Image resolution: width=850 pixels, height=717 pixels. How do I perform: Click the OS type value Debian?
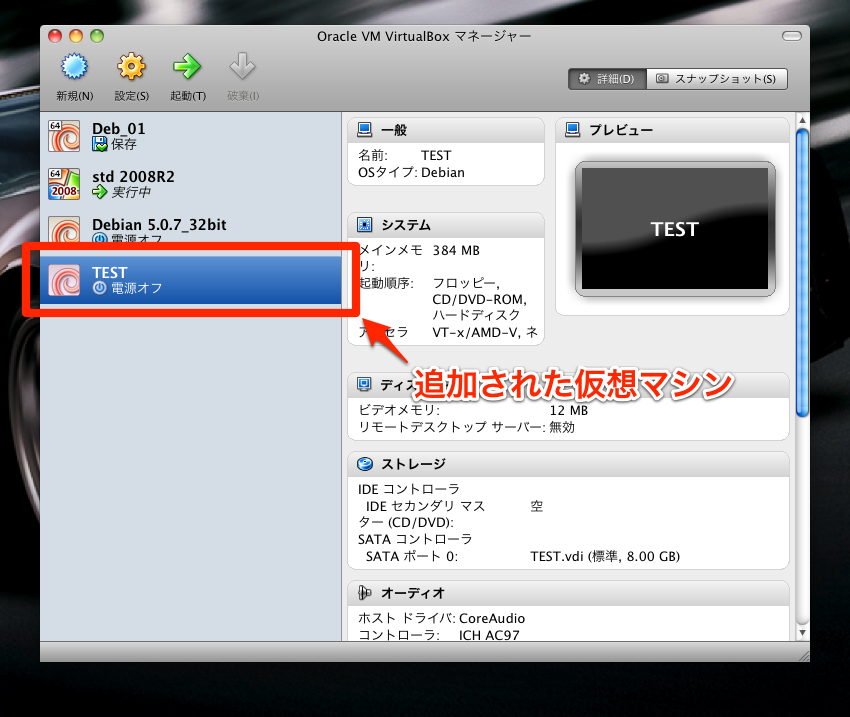pos(443,172)
